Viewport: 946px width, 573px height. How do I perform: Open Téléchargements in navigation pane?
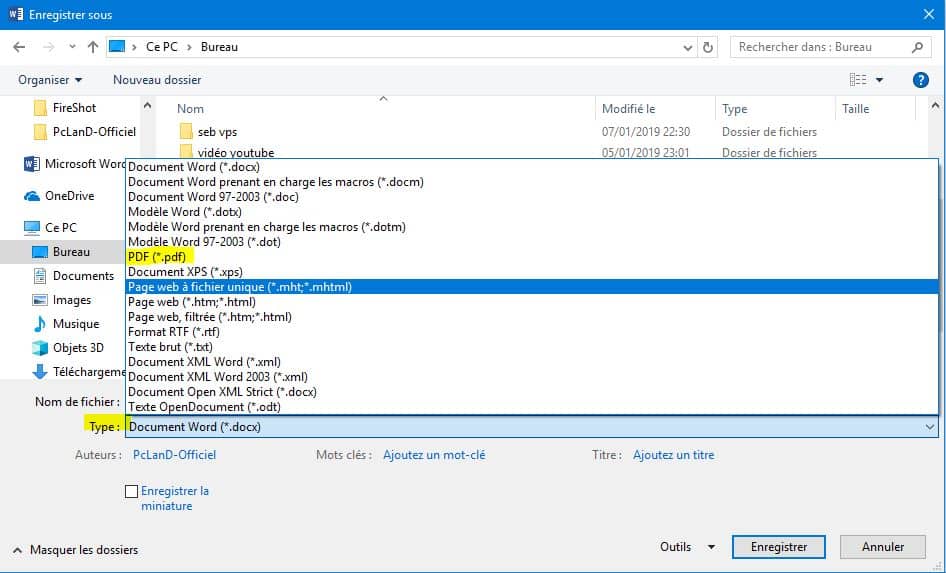tap(78, 372)
